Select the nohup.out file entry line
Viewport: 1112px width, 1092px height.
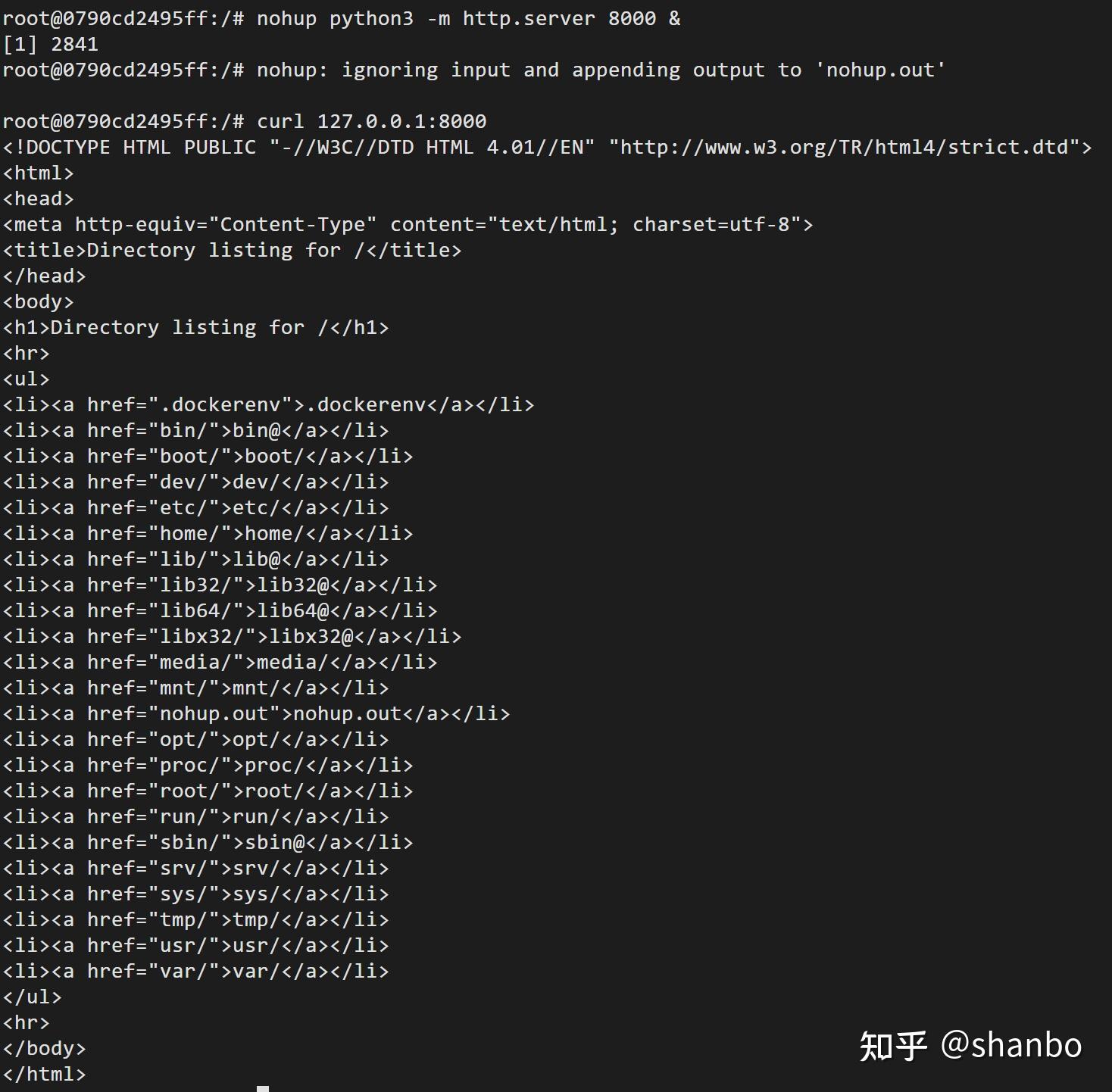tap(256, 714)
